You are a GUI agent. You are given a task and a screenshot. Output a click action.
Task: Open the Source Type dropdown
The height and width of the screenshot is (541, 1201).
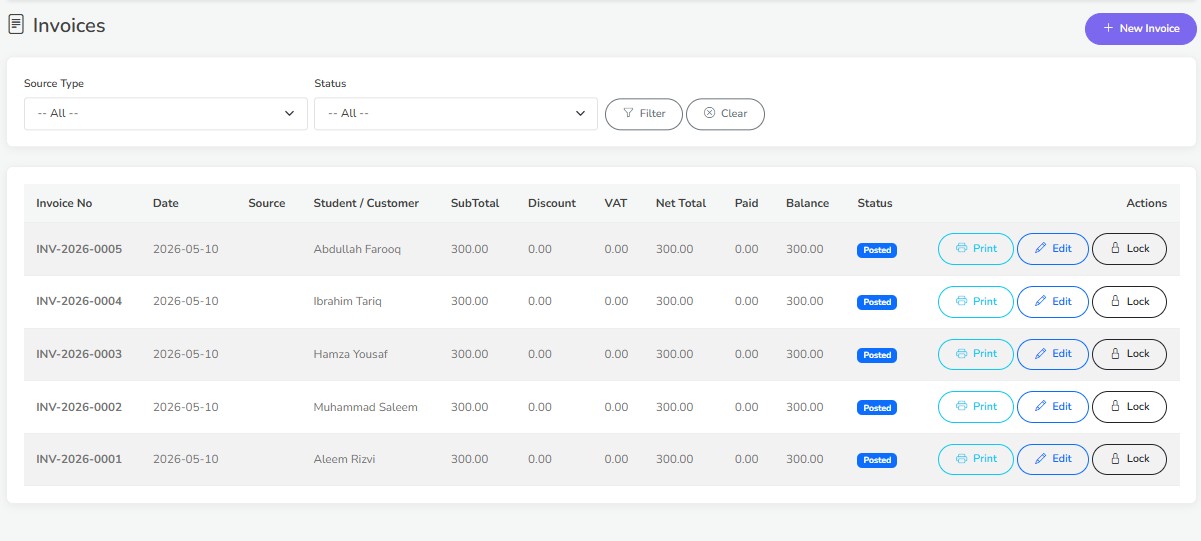pyautogui.click(x=166, y=113)
